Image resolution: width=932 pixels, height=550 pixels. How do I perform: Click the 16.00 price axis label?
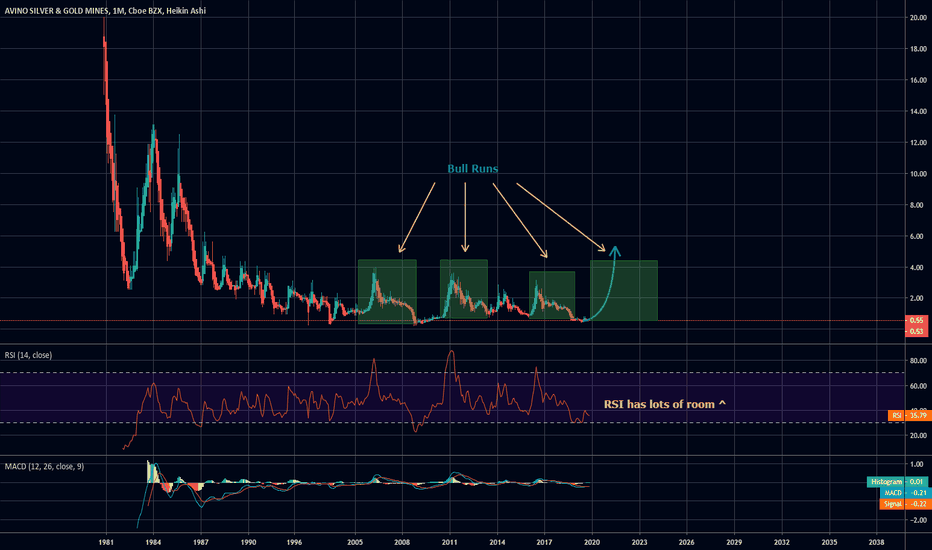click(918, 80)
